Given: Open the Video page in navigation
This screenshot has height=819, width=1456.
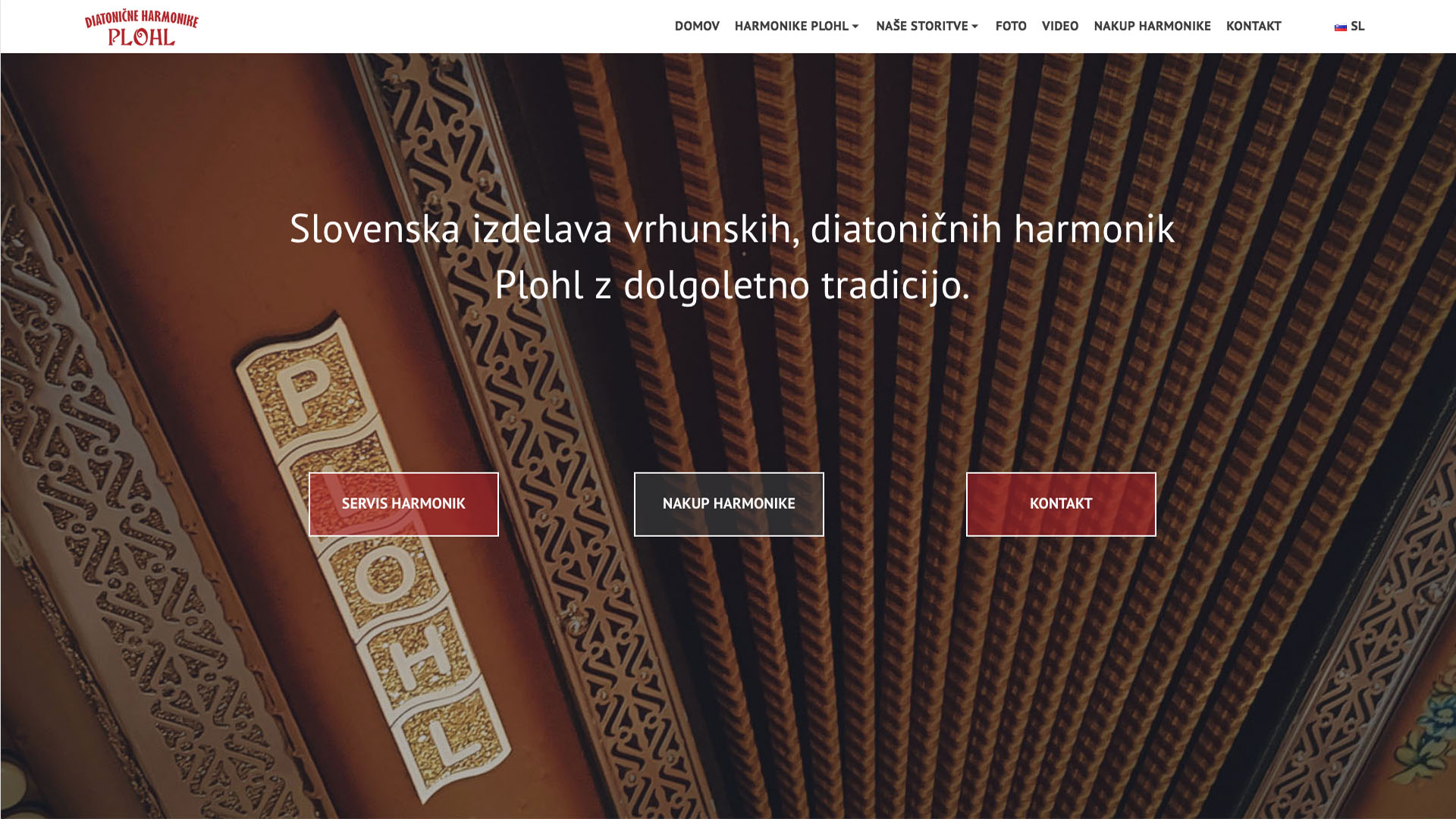Looking at the screenshot, I should pos(1059,26).
